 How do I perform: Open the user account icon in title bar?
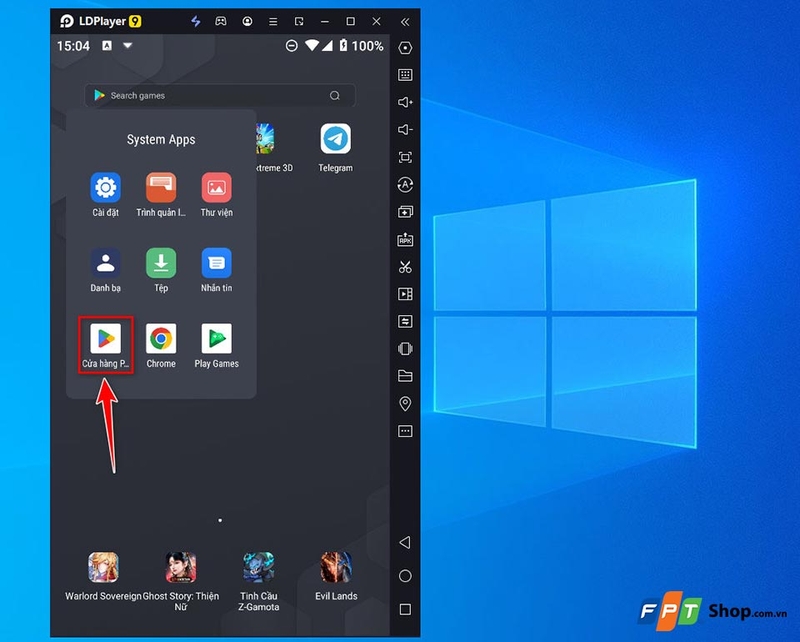tap(247, 21)
